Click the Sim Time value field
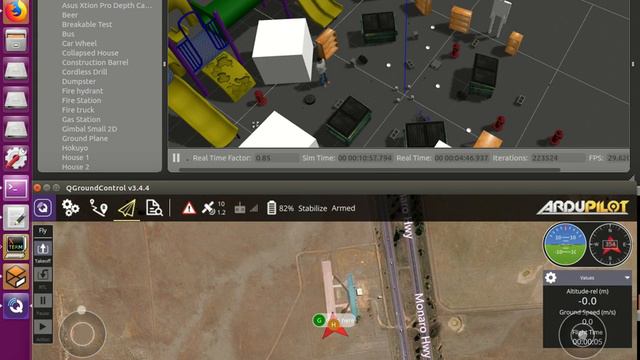The image size is (640, 360). (365, 158)
